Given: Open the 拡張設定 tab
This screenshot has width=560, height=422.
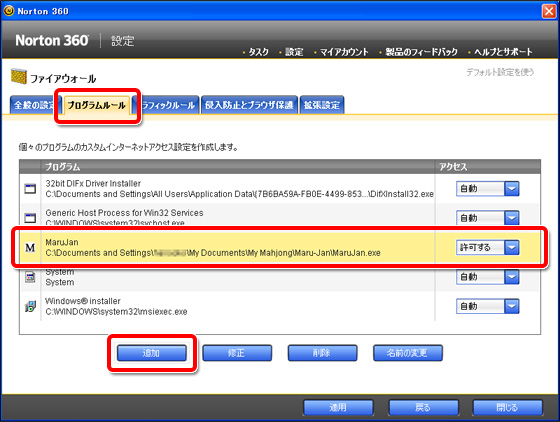Looking at the screenshot, I should point(322,105).
